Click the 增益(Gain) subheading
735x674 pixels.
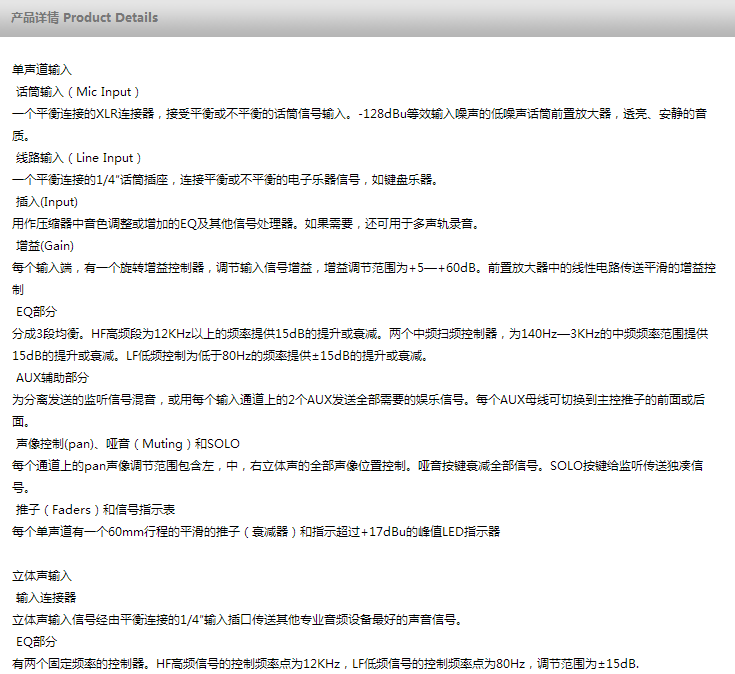tap(45, 246)
